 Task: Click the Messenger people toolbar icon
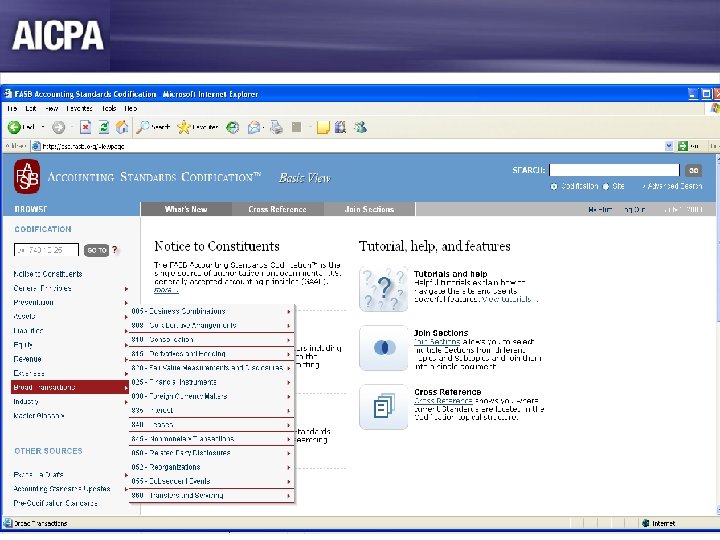pos(360,127)
